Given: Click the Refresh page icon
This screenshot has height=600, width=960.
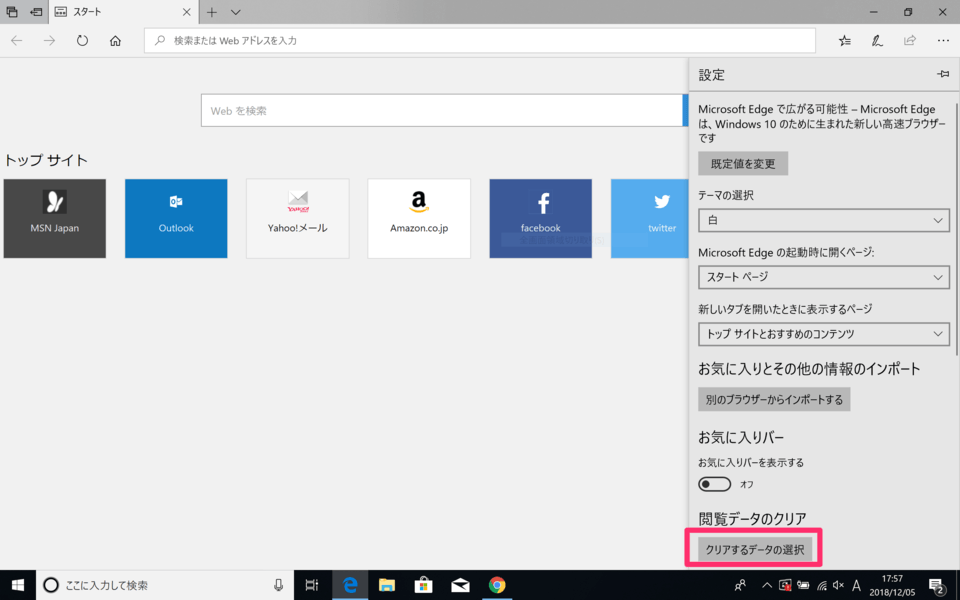Looking at the screenshot, I should (82, 41).
